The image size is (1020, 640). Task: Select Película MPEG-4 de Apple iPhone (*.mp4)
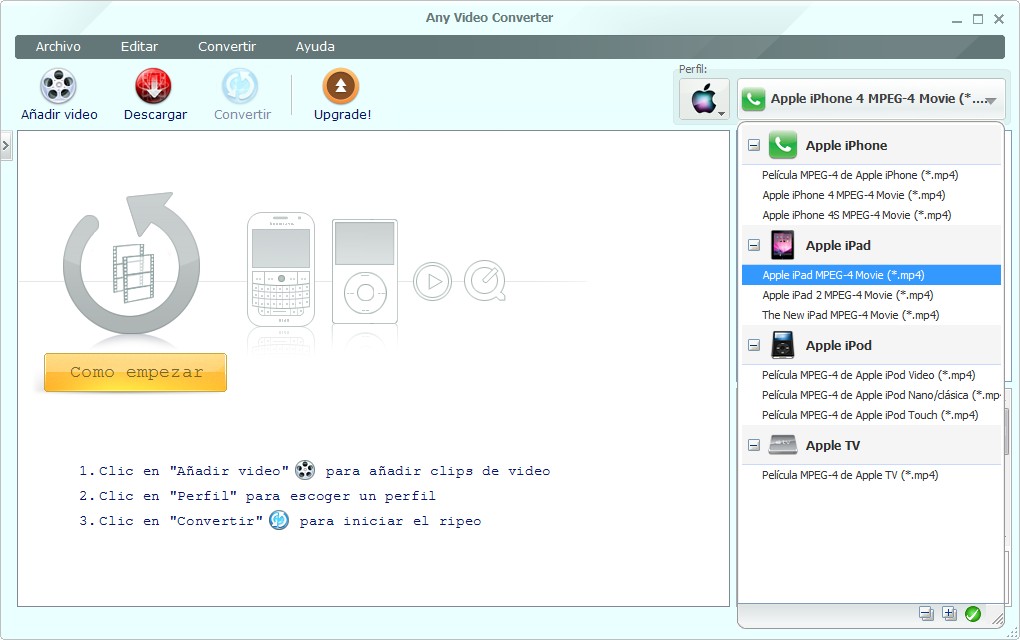click(871, 175)
